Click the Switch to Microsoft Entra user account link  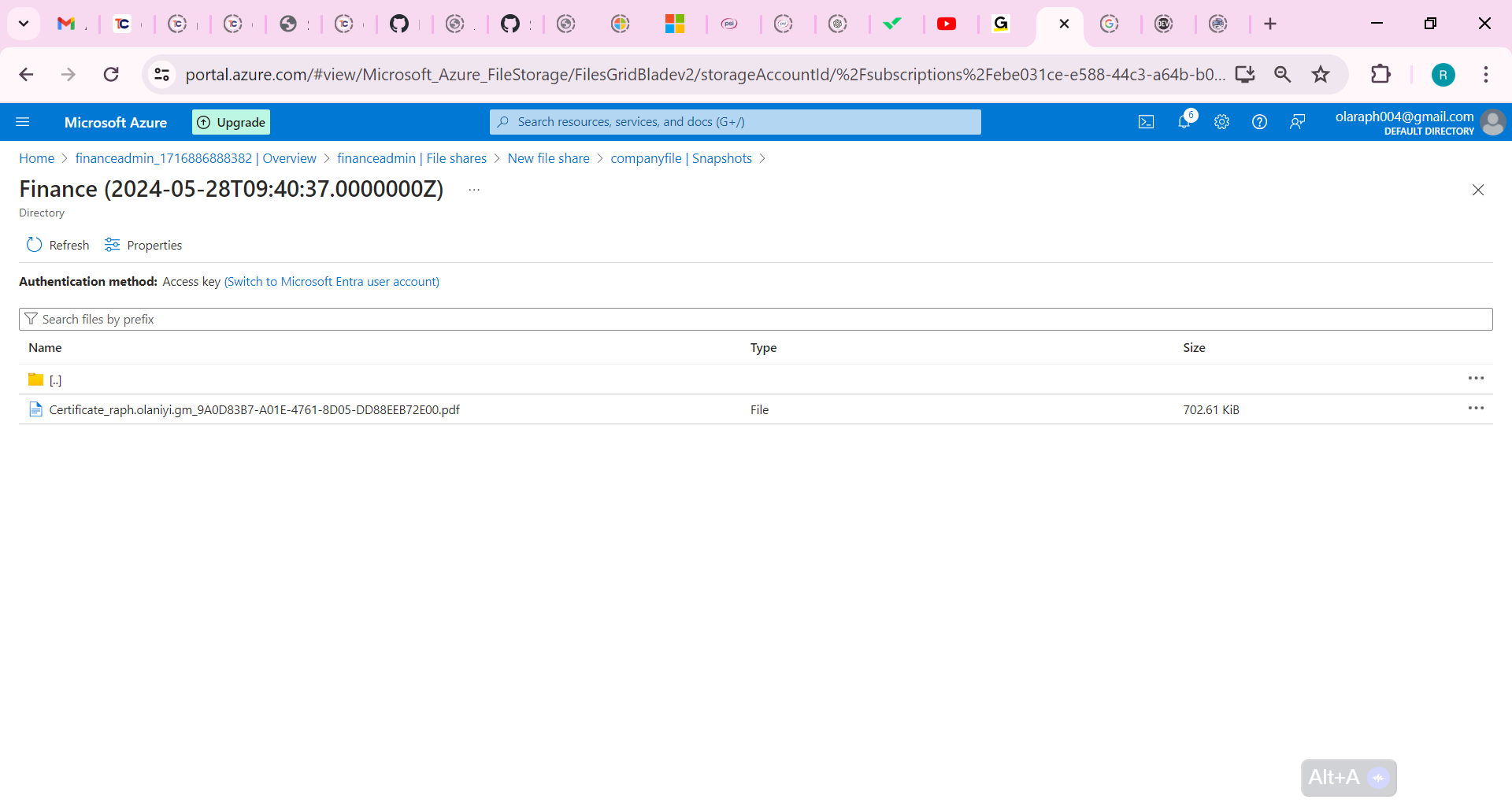tap(331, 281)
